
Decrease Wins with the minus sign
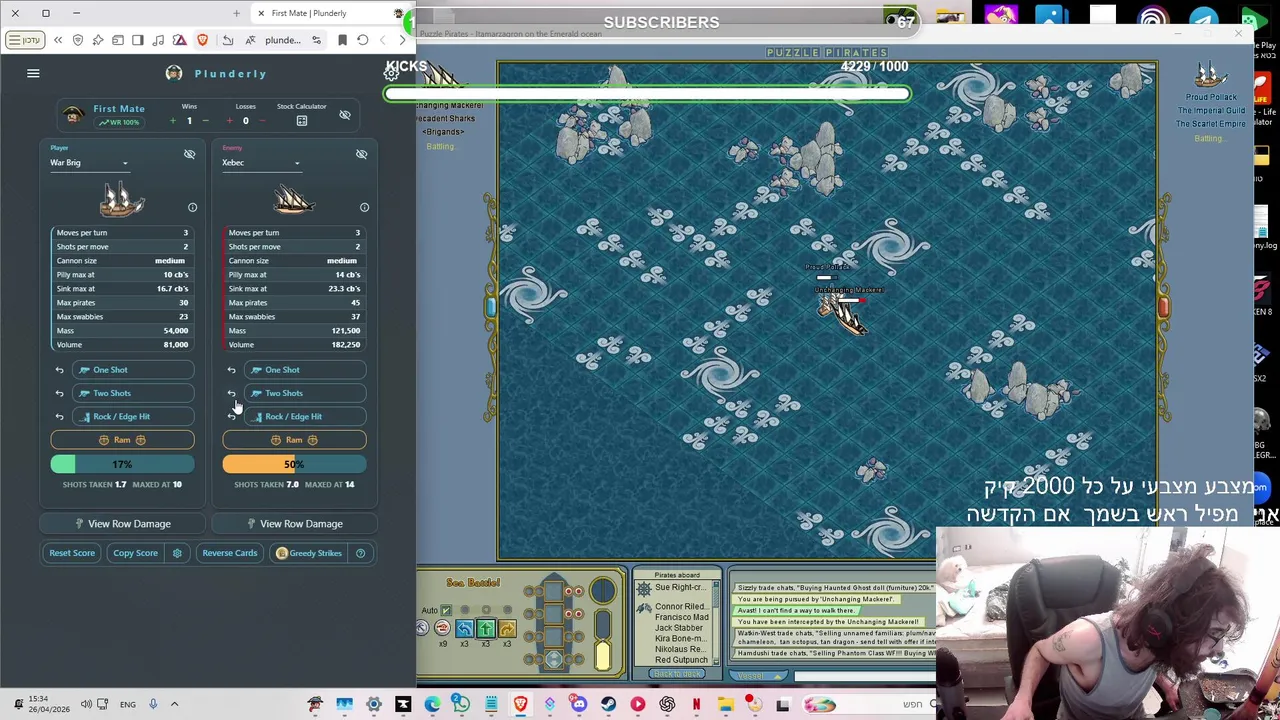tap(205, 121)
